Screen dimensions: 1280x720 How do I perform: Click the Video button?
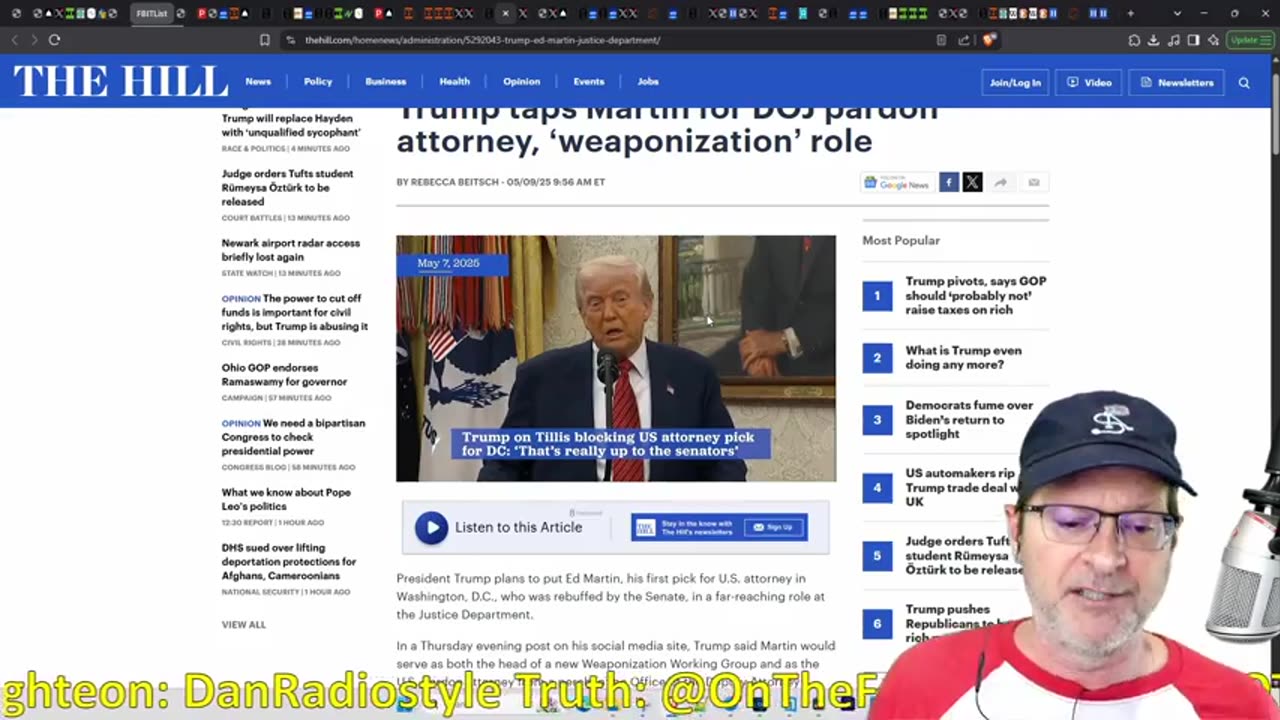(1089, 83)
